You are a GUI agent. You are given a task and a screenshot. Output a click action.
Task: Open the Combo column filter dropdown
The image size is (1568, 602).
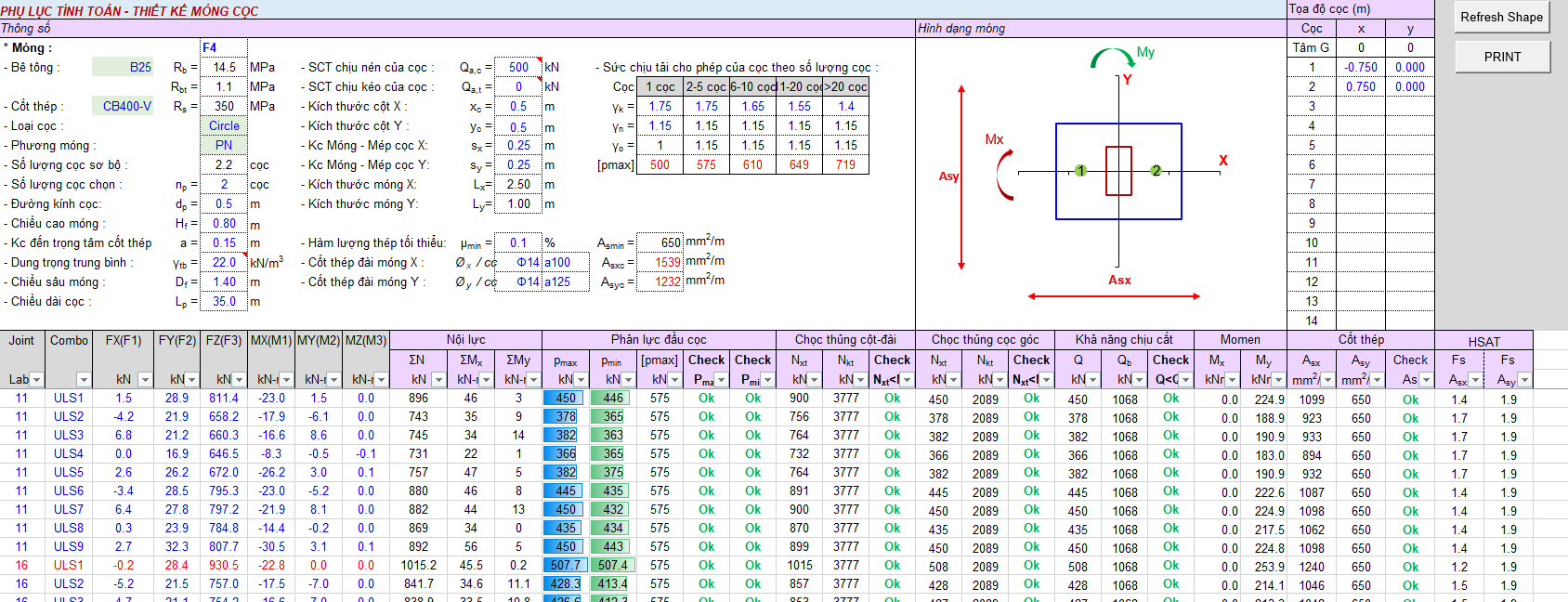point(84,379)
